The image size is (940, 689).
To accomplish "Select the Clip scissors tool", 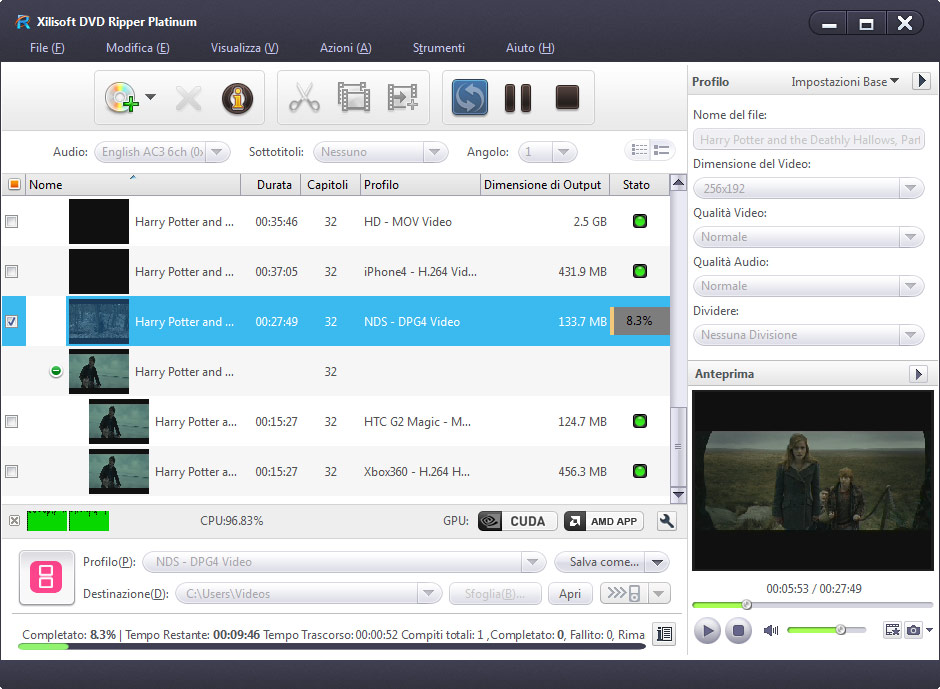I will [305, 97].
